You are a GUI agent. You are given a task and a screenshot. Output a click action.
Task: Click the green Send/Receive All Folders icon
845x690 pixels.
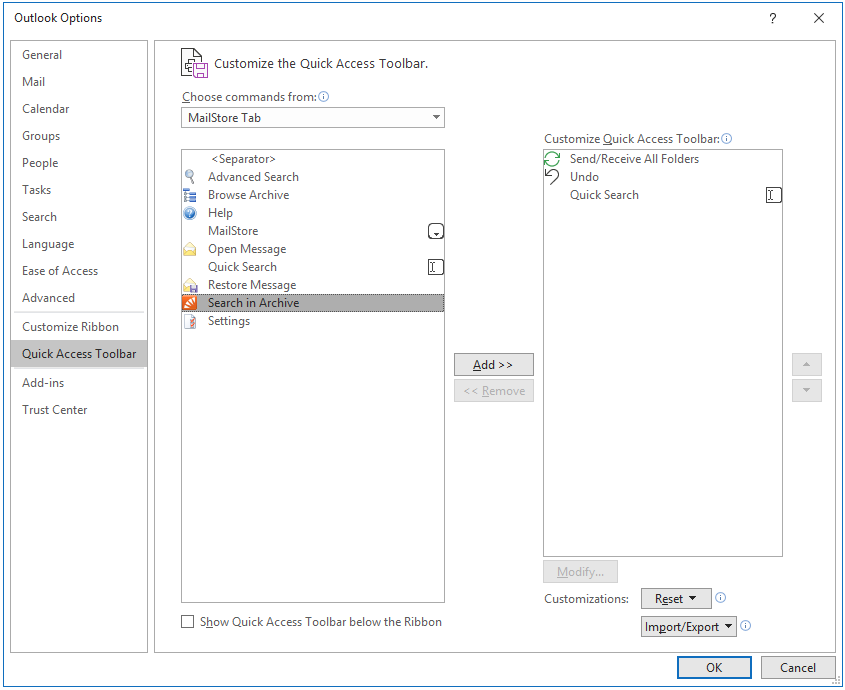pos(552,159)
